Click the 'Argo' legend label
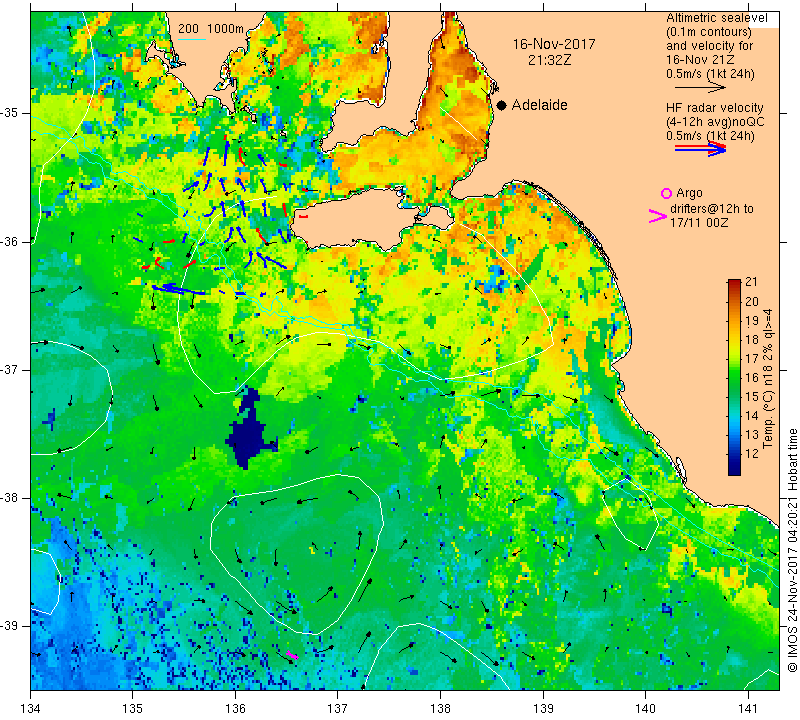The height and width of the screenshot is (720, 800). click(x=689, y=193)
